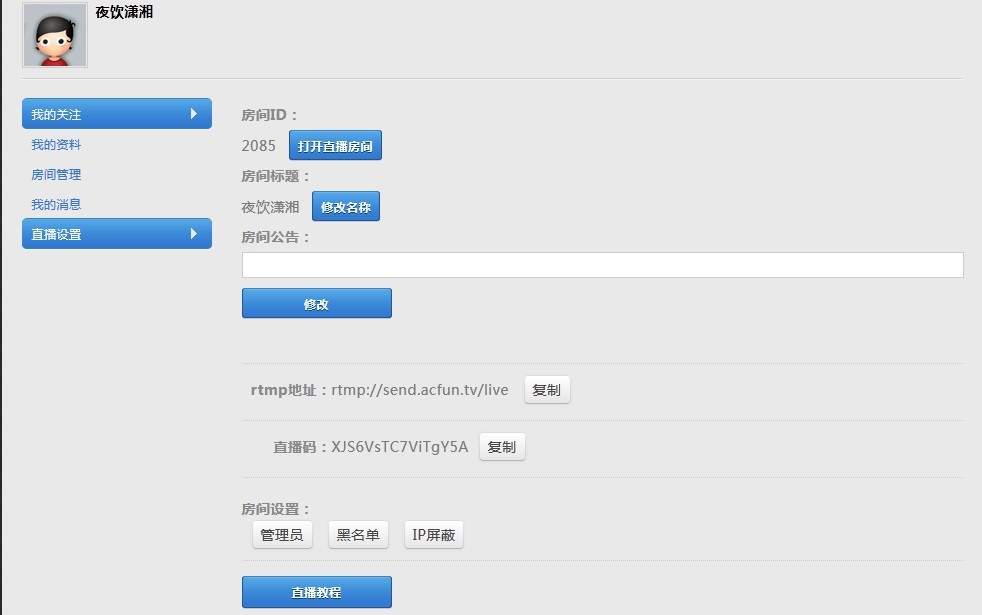Open the 黑名单 room setting
Screen dimensions: 982x615
point(358,535)
